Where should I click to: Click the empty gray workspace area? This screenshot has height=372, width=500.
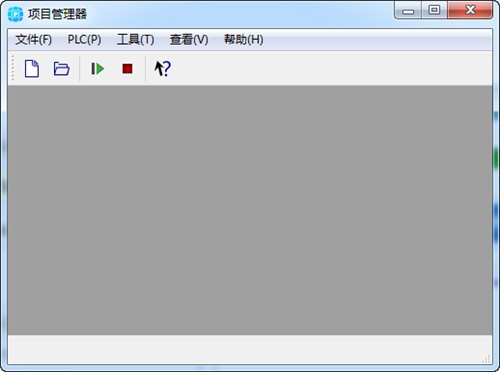[250, 210]
